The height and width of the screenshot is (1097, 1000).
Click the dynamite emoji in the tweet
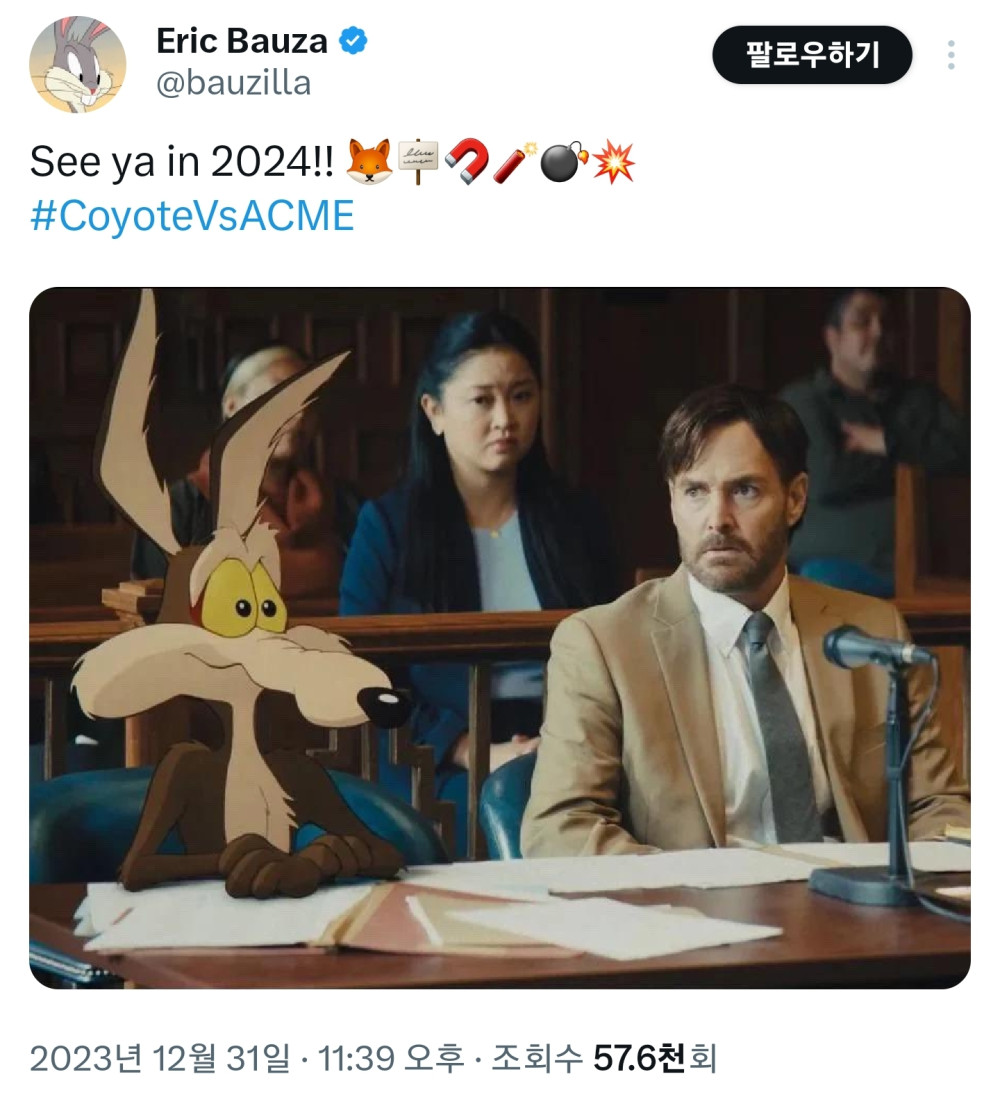pos(515,163)
